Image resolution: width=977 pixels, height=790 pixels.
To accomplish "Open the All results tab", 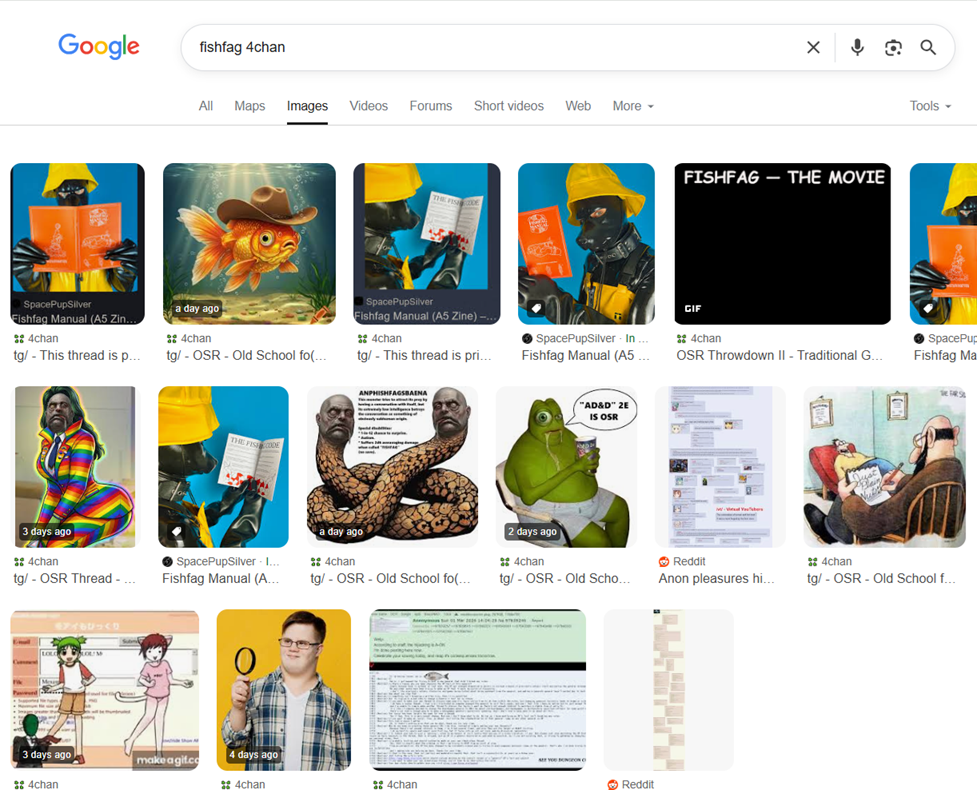I will pos(206,106).
